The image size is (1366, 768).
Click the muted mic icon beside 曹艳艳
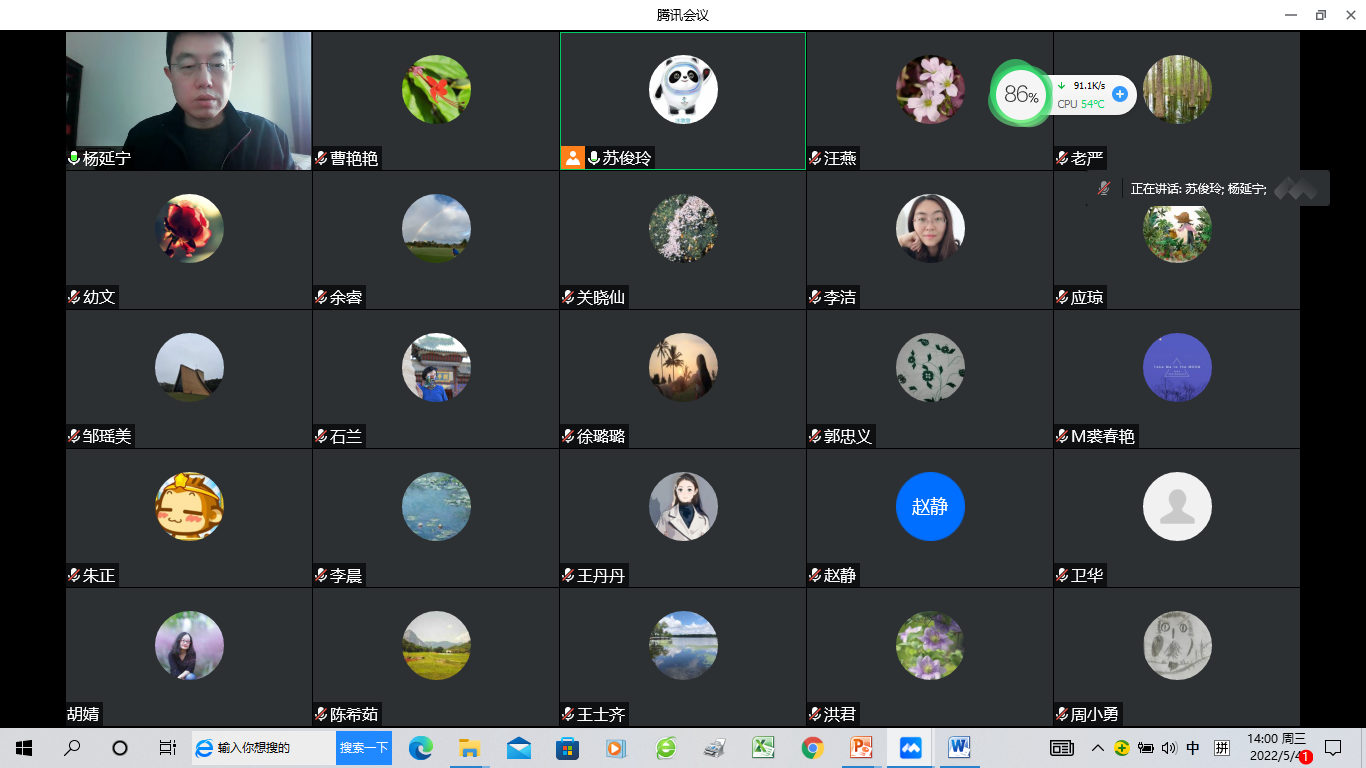[x=321, y=158]
